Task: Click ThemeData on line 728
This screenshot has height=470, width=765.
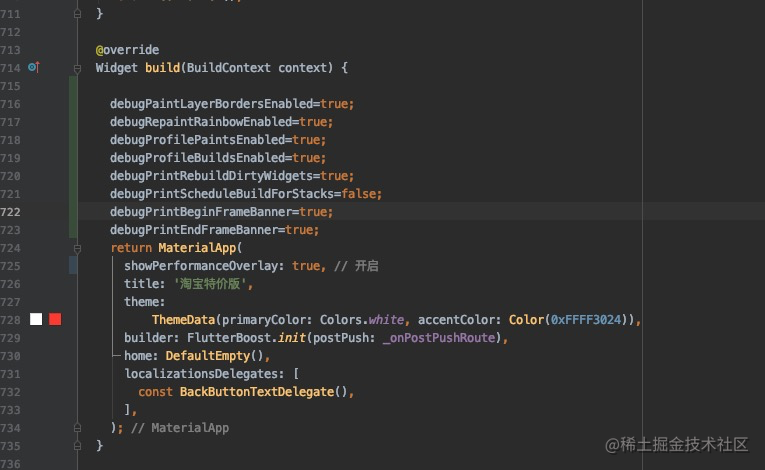Action: coord(183,320)
